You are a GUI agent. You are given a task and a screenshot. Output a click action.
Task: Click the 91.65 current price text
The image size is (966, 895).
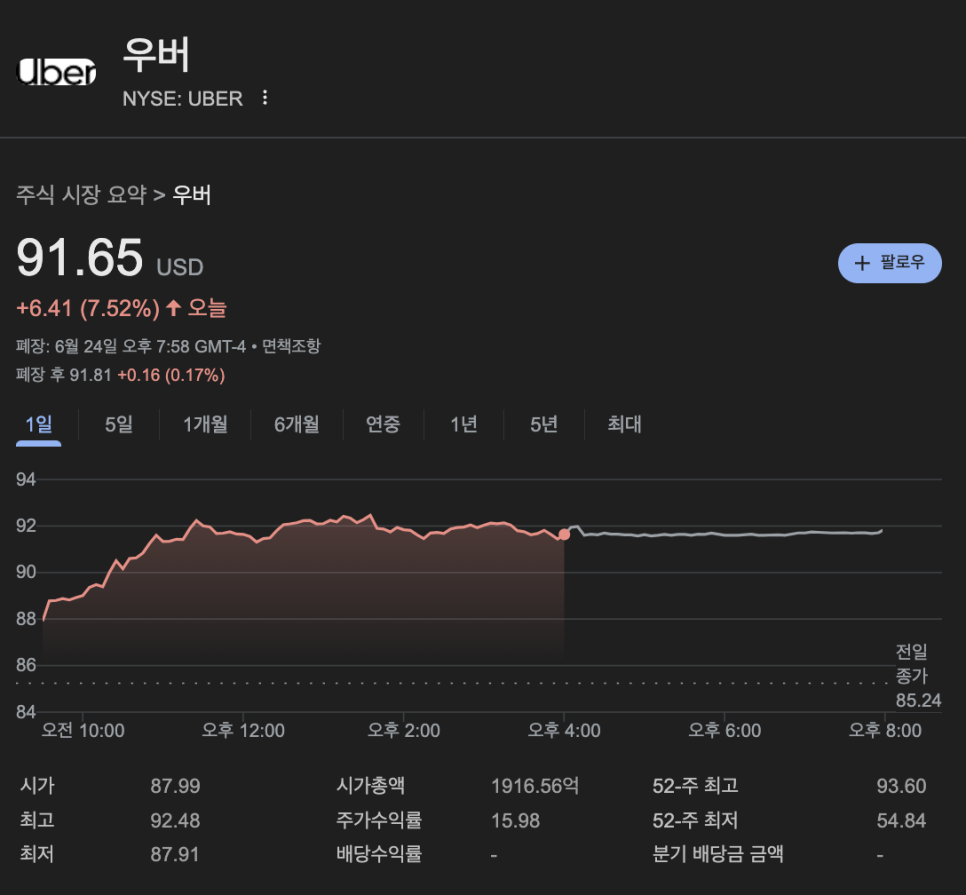pos(79,257)
